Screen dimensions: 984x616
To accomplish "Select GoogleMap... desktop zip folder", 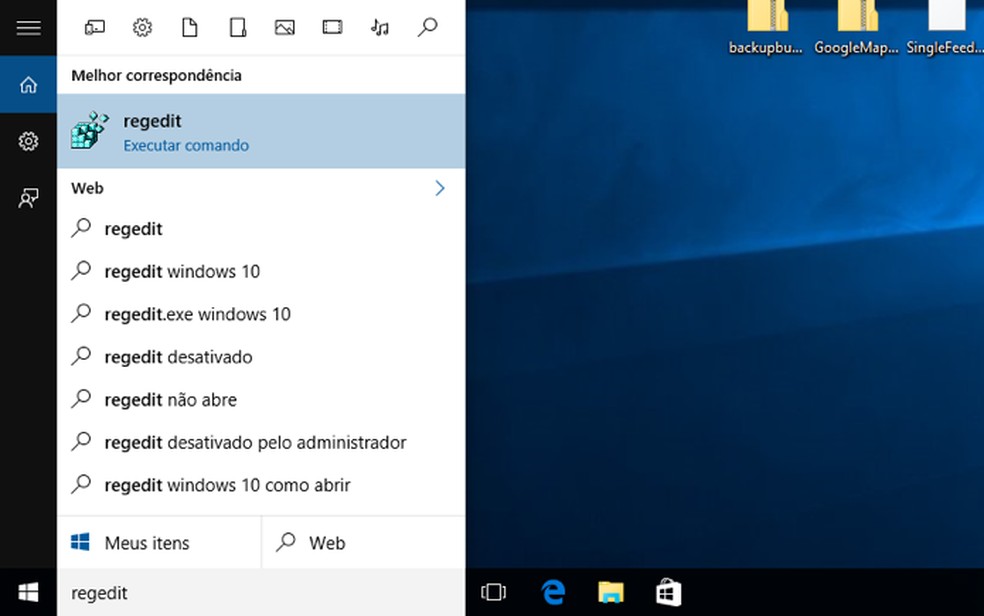I will pyautogui.click(x=857, y=29).
